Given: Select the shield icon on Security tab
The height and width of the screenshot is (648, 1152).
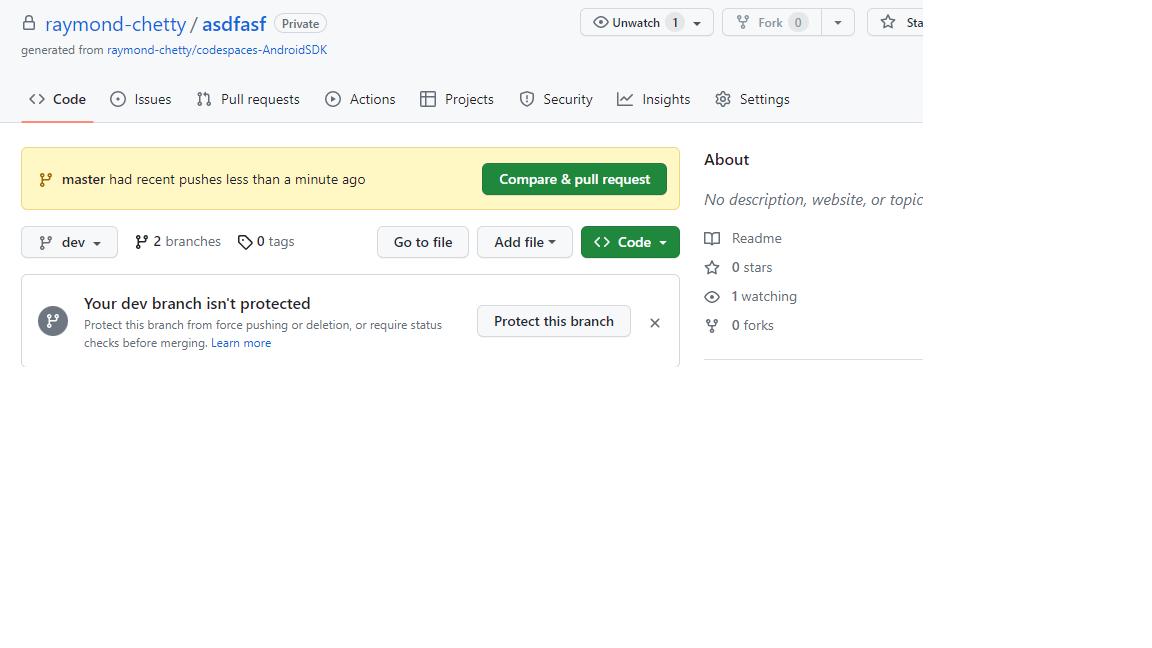Looking at the screenshot, I should 527,98.
